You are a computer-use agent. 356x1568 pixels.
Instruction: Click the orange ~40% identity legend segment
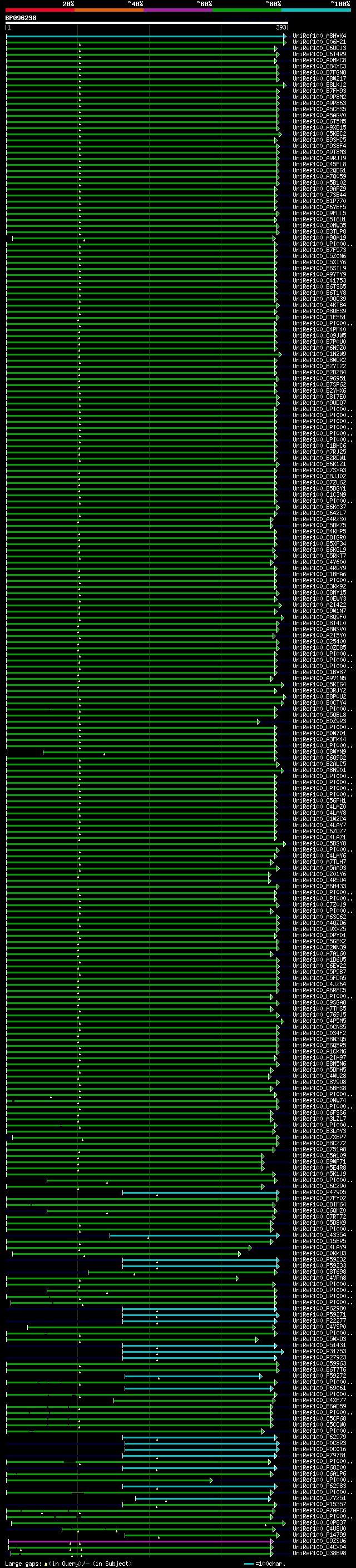pyautogui.click(x=109, y=11)
